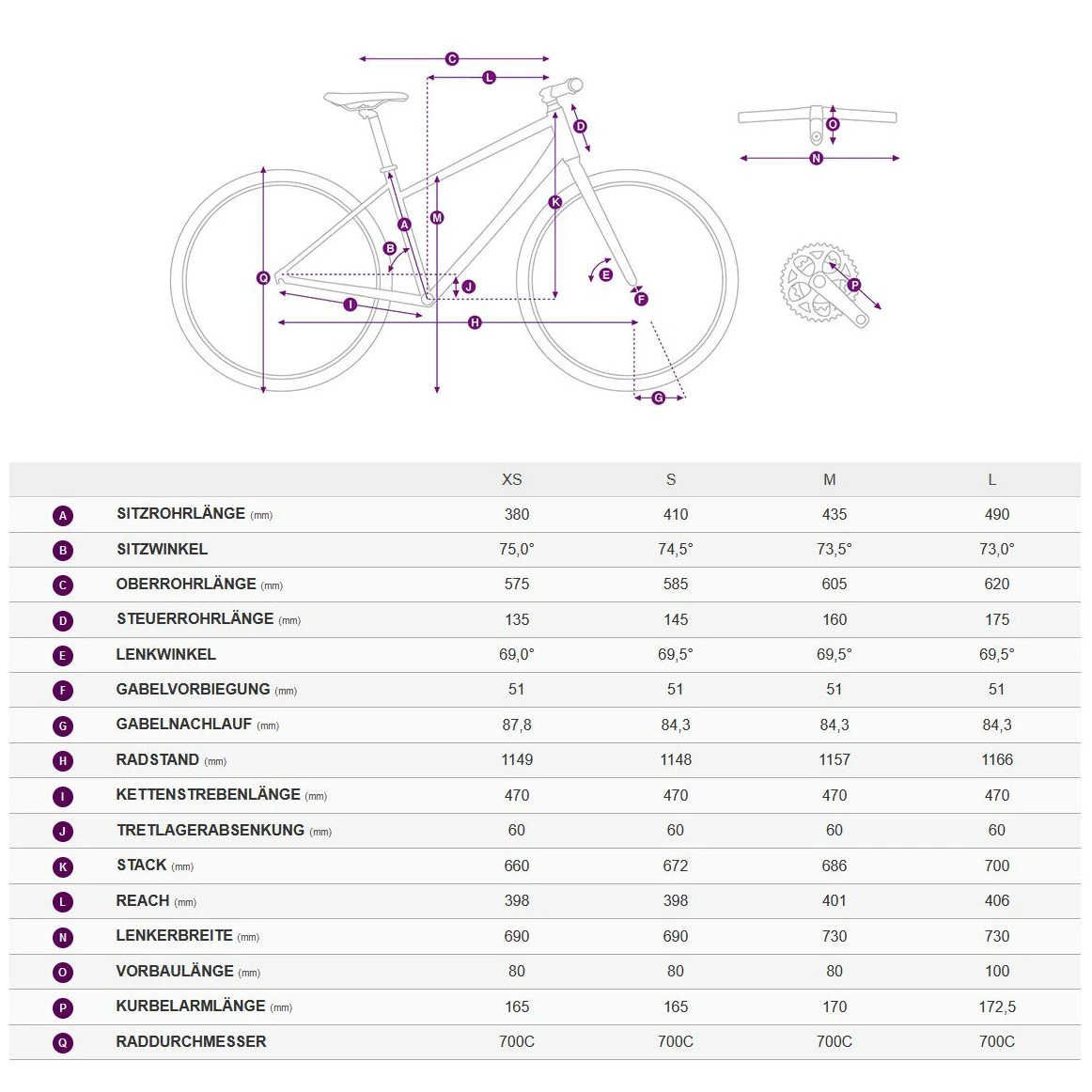Click the KETTENSTREBENLÄNGE row label

tap(208, 794)
